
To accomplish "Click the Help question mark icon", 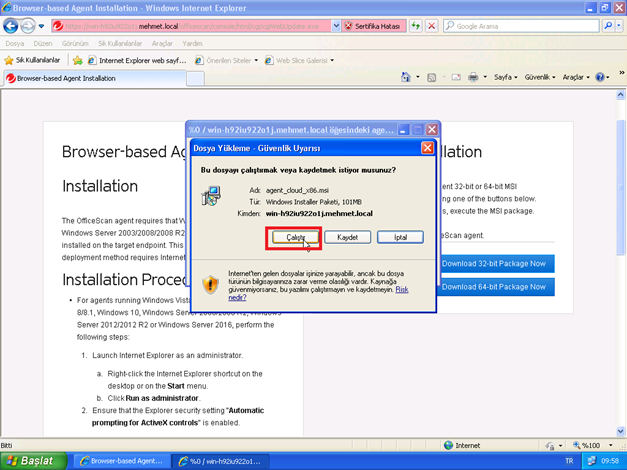I will click(600, 77).
